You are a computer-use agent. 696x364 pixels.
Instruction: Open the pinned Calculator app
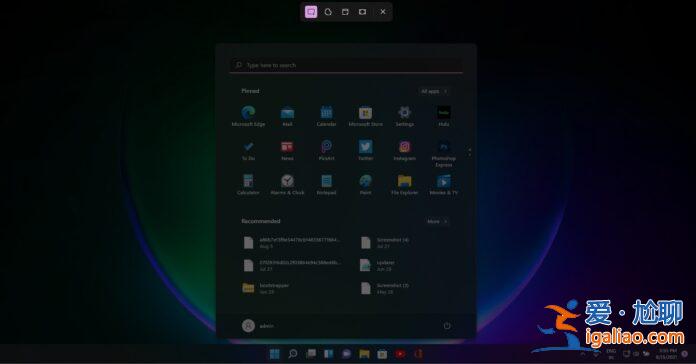(x=249, y=185)
